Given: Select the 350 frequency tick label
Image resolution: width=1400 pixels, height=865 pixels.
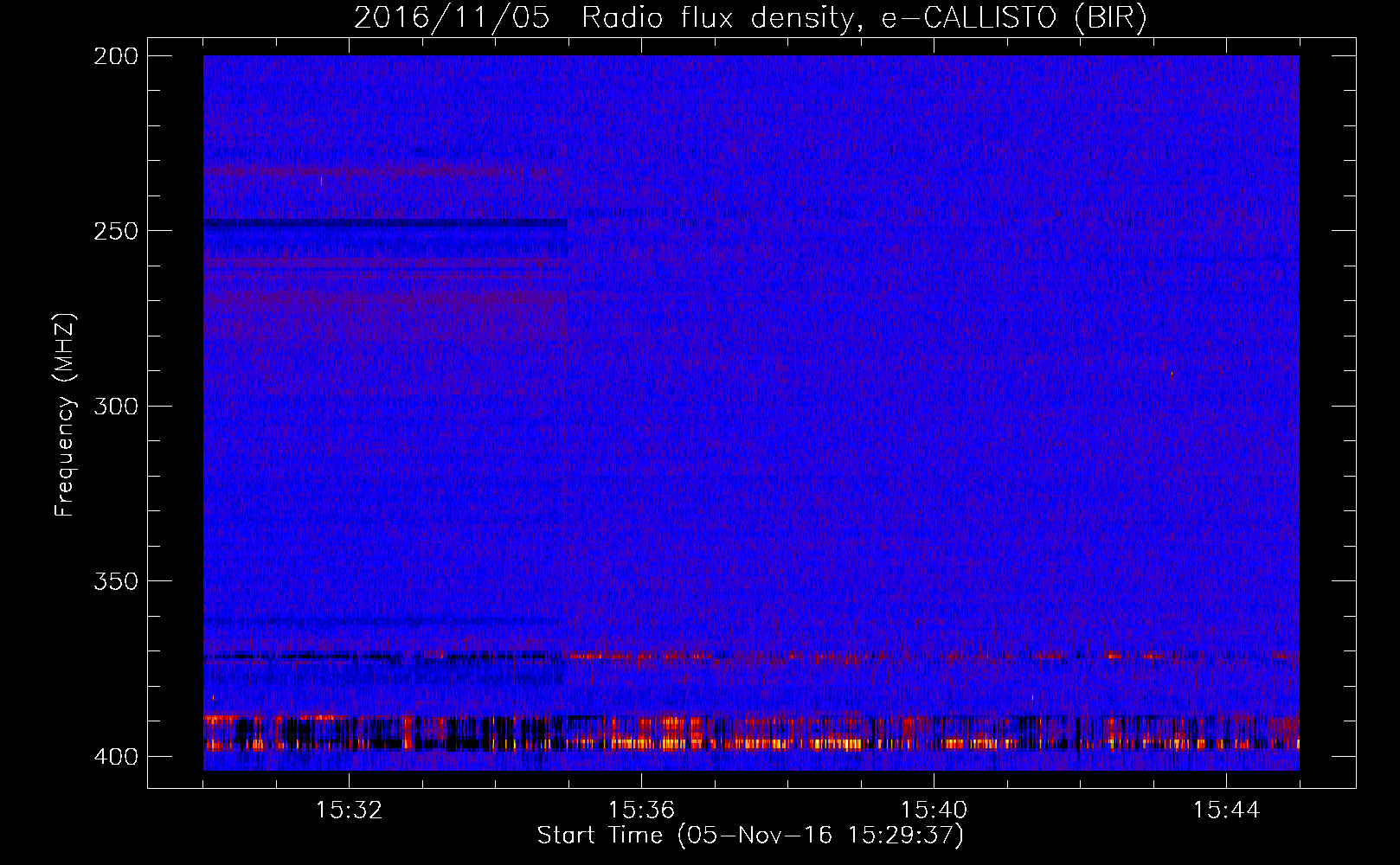Looking at the screenshot, I should (x=116, y=580).
